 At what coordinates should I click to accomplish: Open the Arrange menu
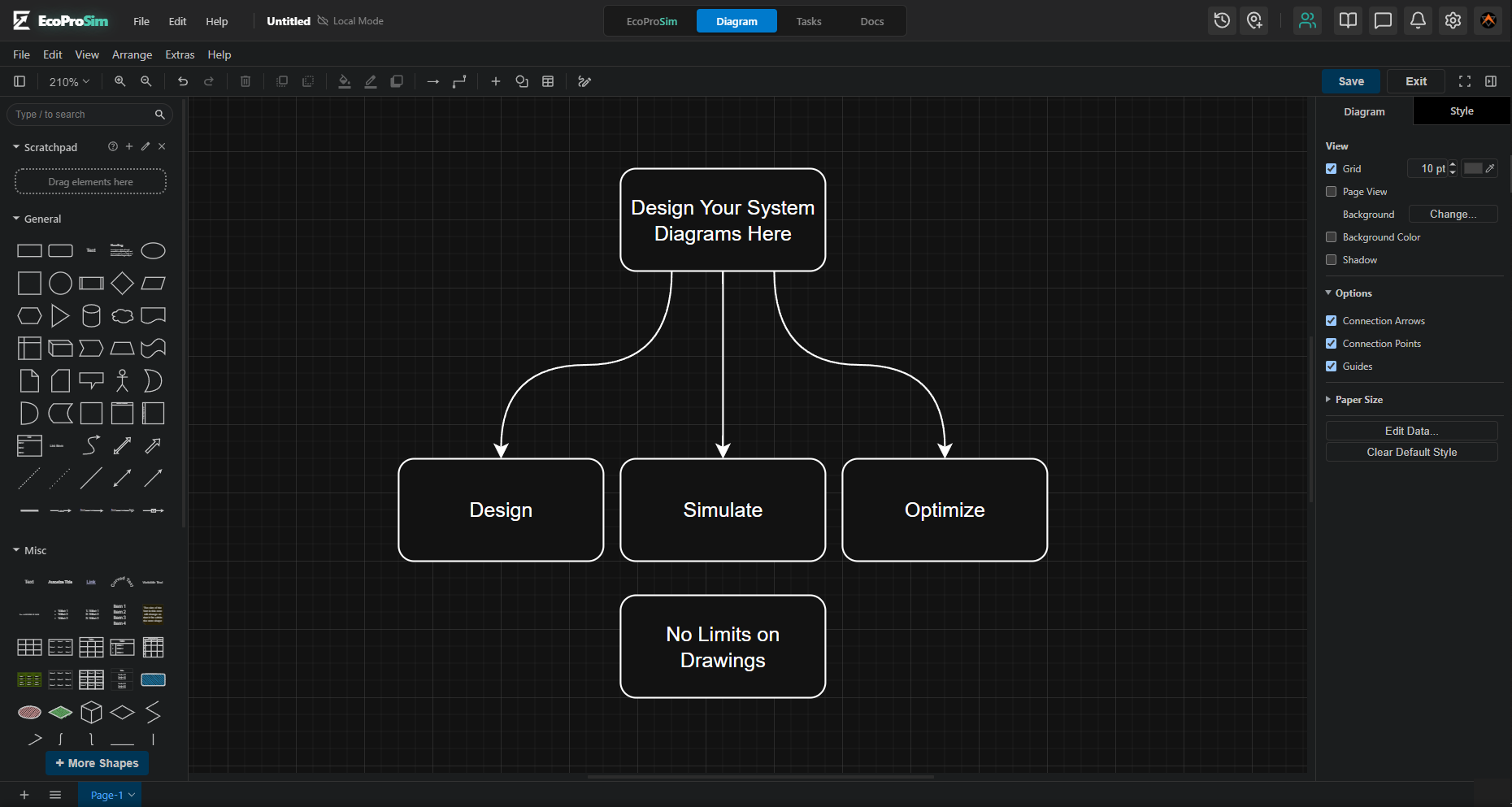coord(132,54)
